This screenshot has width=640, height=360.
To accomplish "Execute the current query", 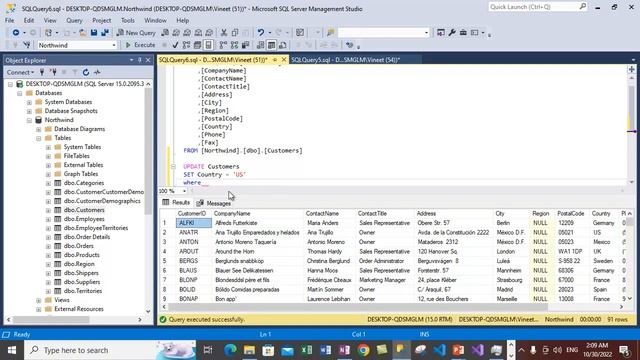I will tap(140, 45).
